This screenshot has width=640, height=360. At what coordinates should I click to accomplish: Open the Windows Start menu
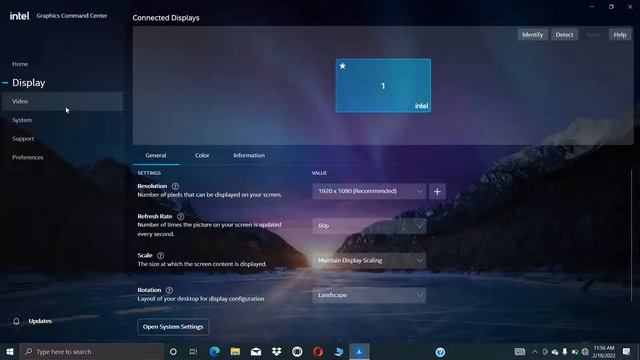pyautogui.click(x=10, y=351)
